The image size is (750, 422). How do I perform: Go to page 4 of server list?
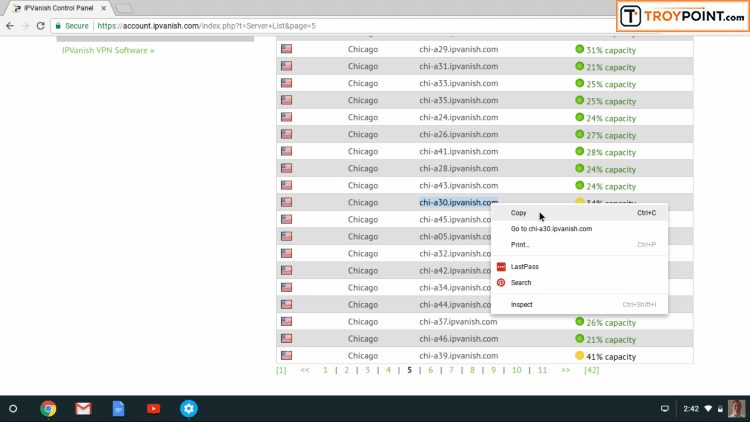[388, 370]
